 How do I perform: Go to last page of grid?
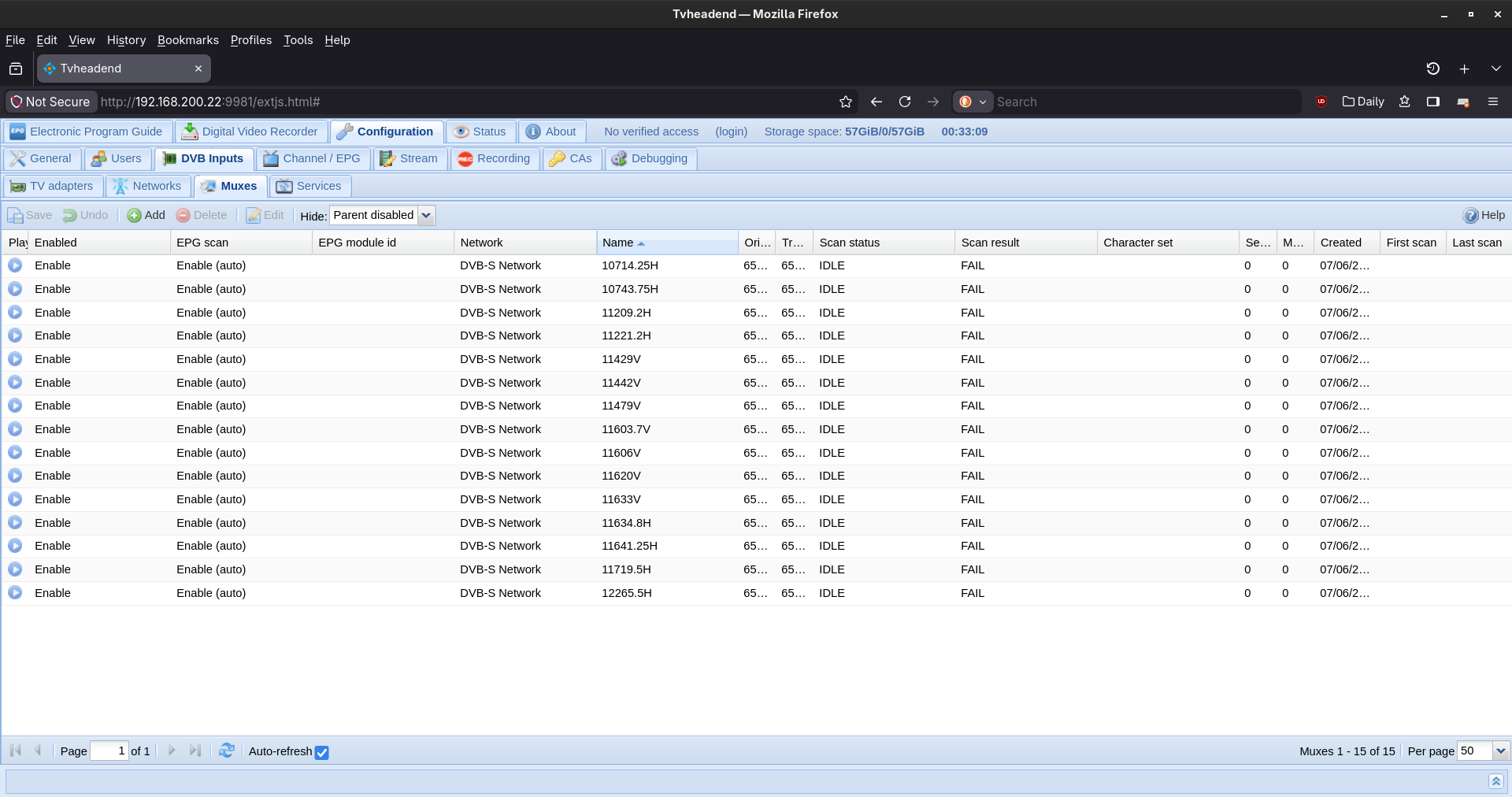click(195, 751)
